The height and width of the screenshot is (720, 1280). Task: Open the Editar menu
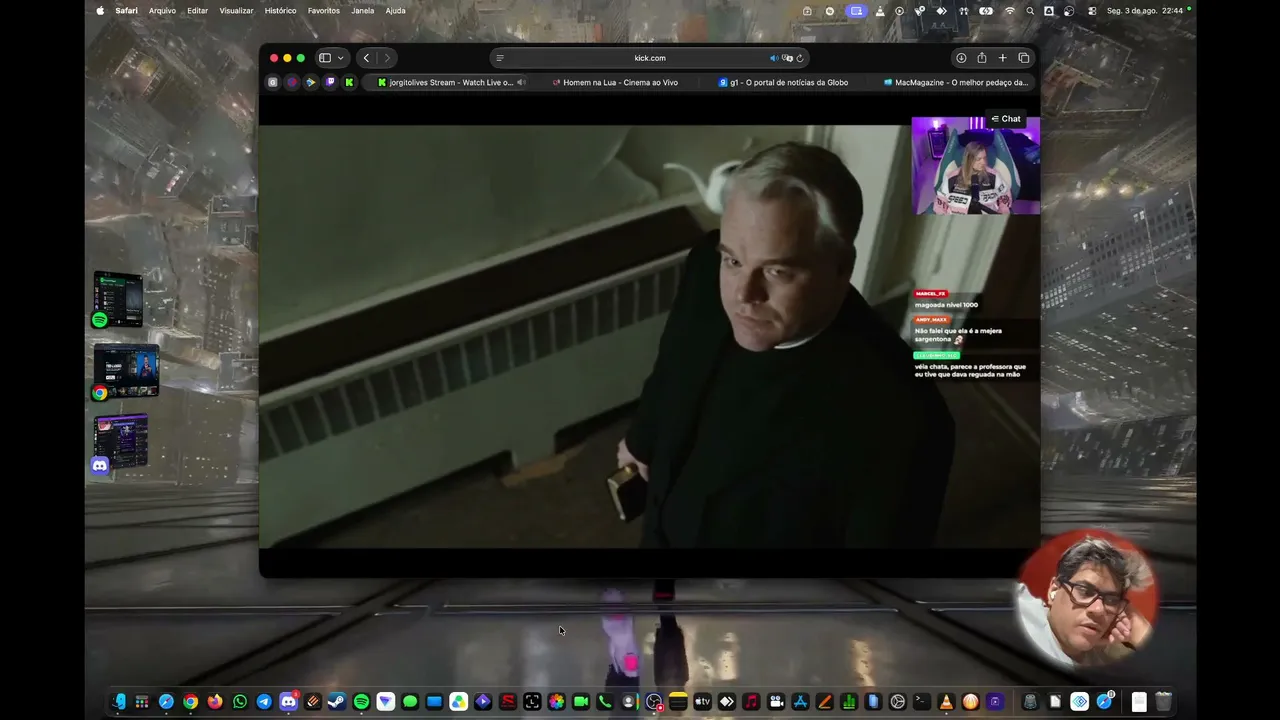[198, 11]
